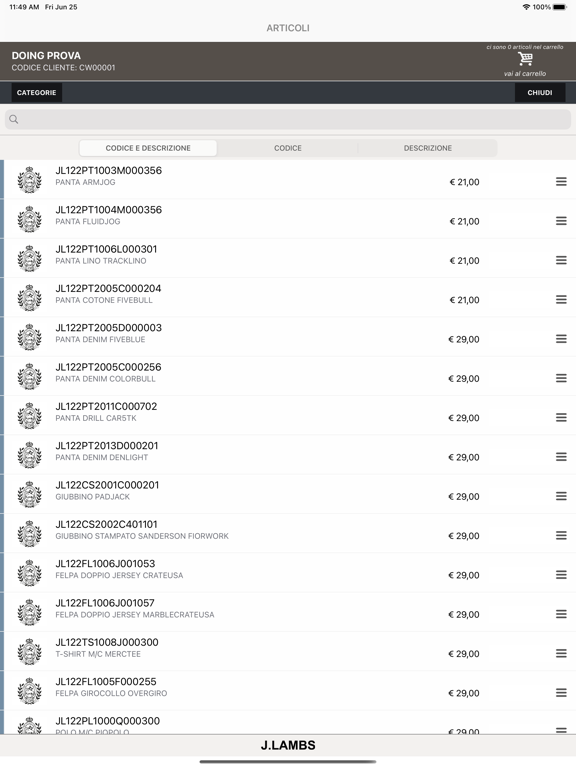Switch to the DESCRIZIONE filter tab

(x=428, y=148)
